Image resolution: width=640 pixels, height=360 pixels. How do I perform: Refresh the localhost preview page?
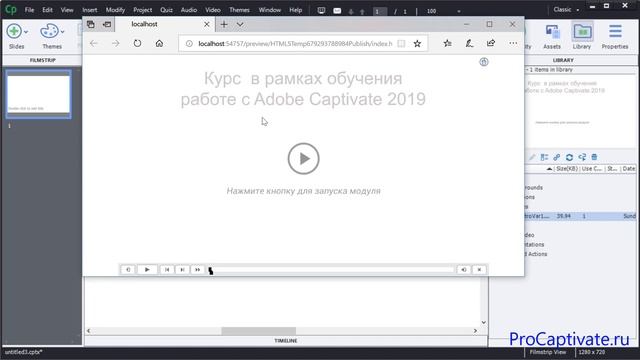(137, 43)
